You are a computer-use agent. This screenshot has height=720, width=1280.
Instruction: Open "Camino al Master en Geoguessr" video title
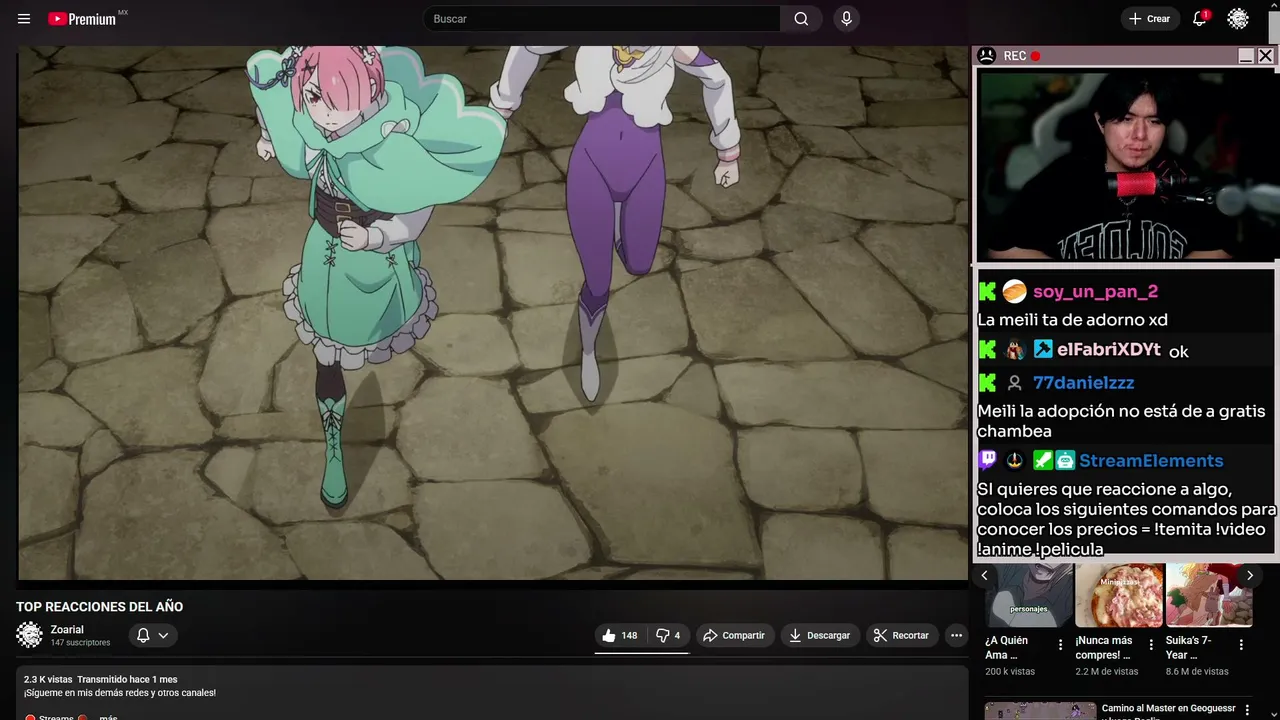tap(1168, 713)
